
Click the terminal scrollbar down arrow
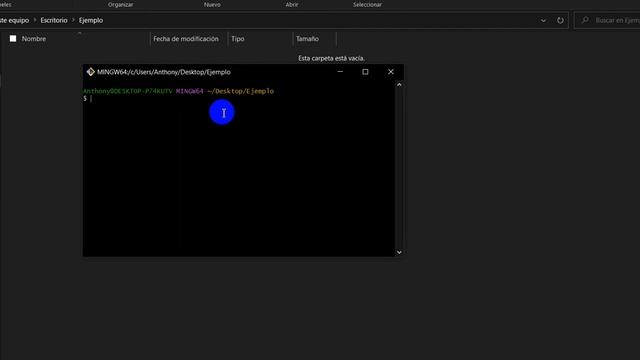399,252
